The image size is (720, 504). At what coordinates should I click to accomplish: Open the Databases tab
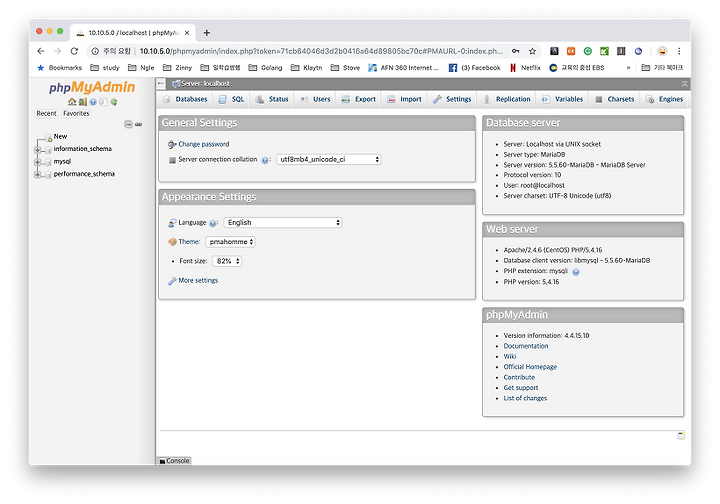[x=186, y=99]
